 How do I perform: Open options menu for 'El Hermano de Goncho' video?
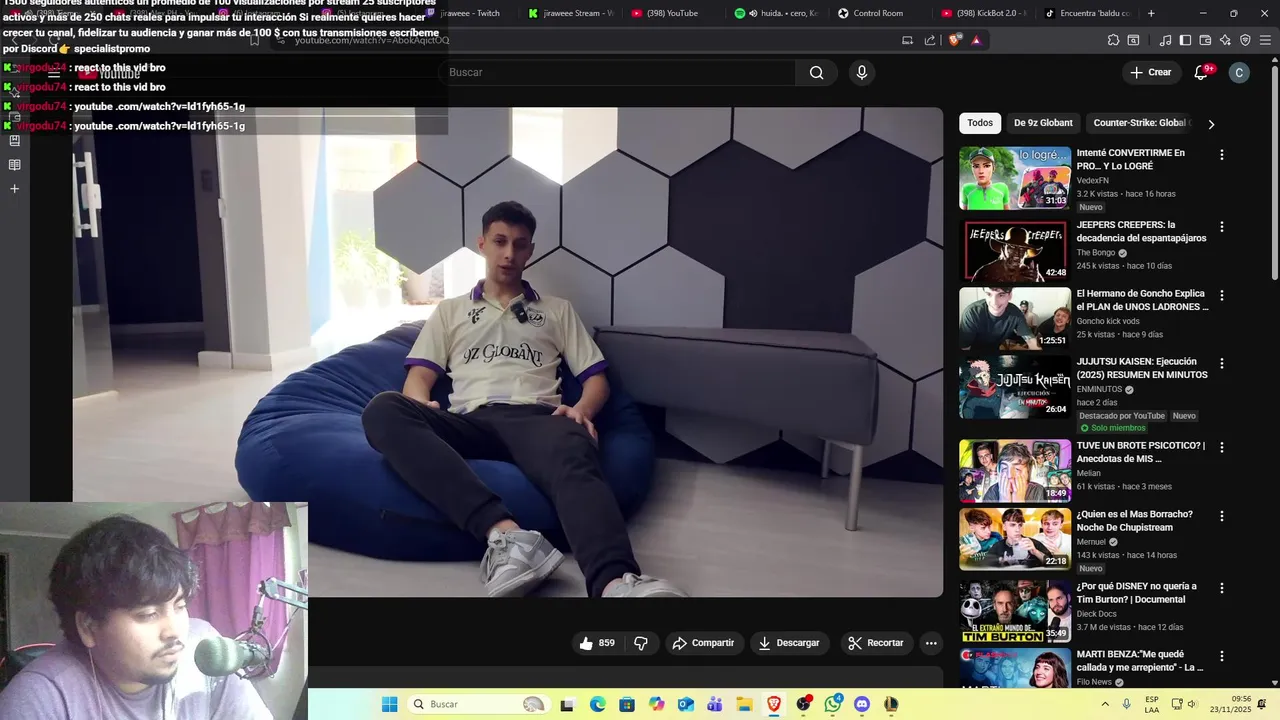(x=1221, y=296)
